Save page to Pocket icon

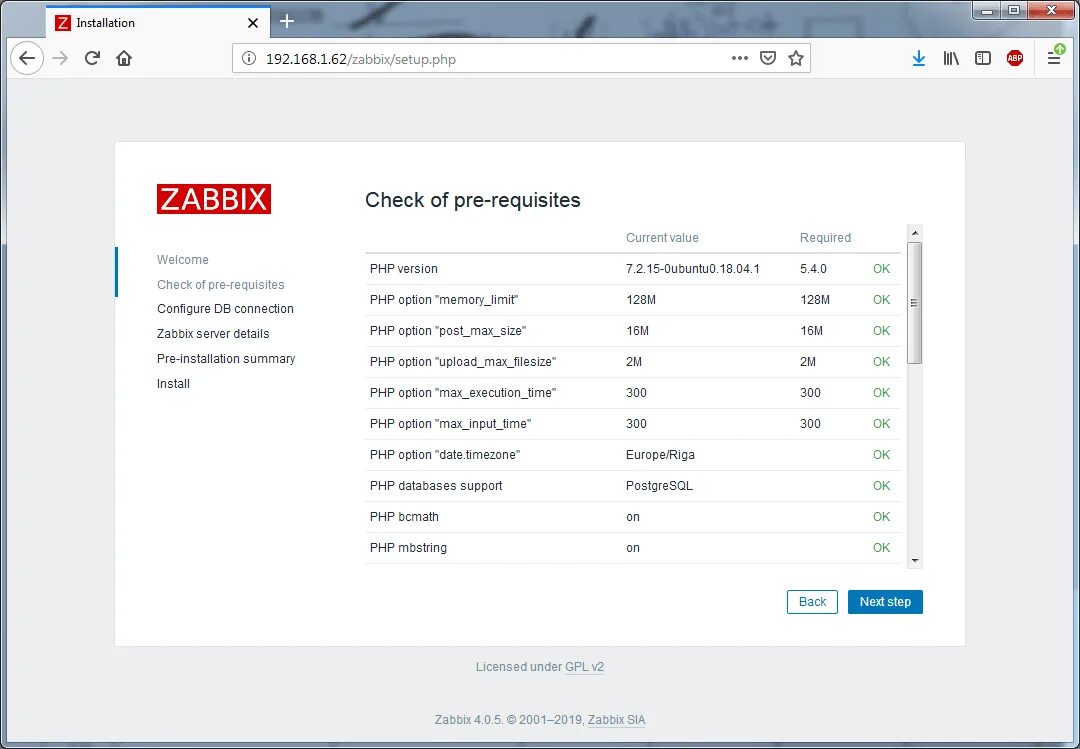(x=768, y=59)
